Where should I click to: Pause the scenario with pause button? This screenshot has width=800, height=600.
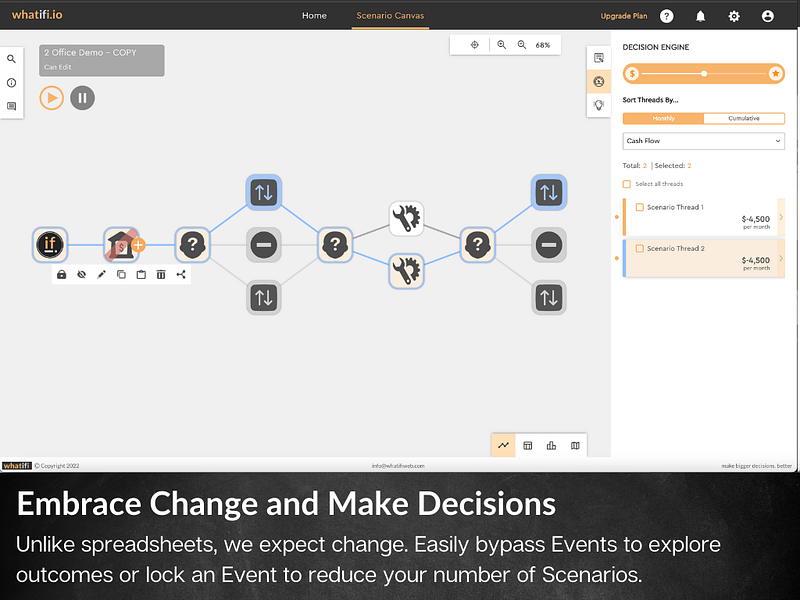(x=82, y=98)
